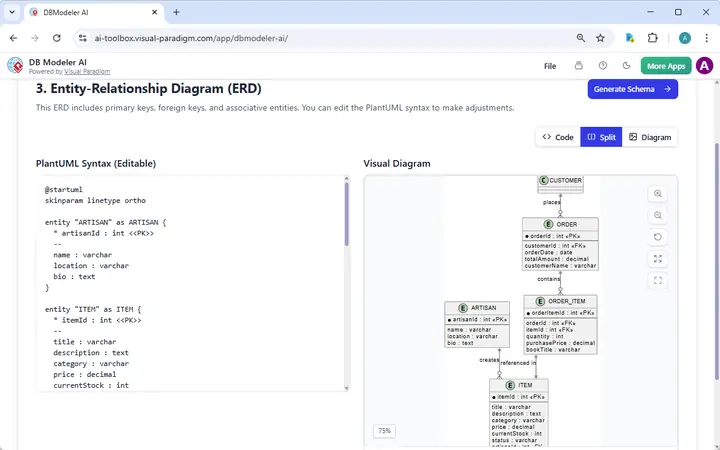720x450 pixels.
Task: Open the user avatar A menu
Action: [704, 66]
